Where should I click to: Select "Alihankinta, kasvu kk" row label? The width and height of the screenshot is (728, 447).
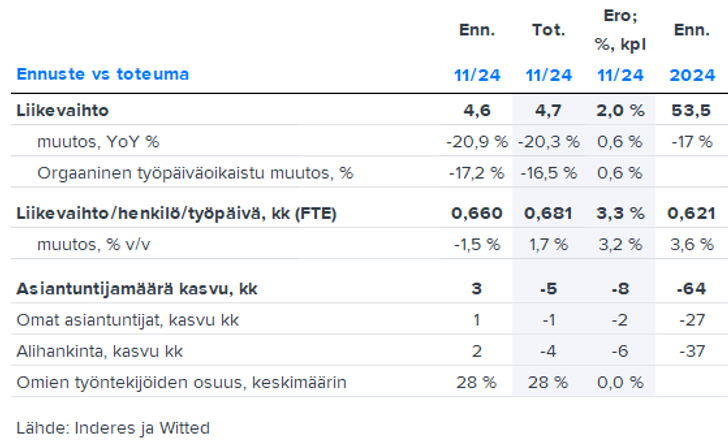99,351
